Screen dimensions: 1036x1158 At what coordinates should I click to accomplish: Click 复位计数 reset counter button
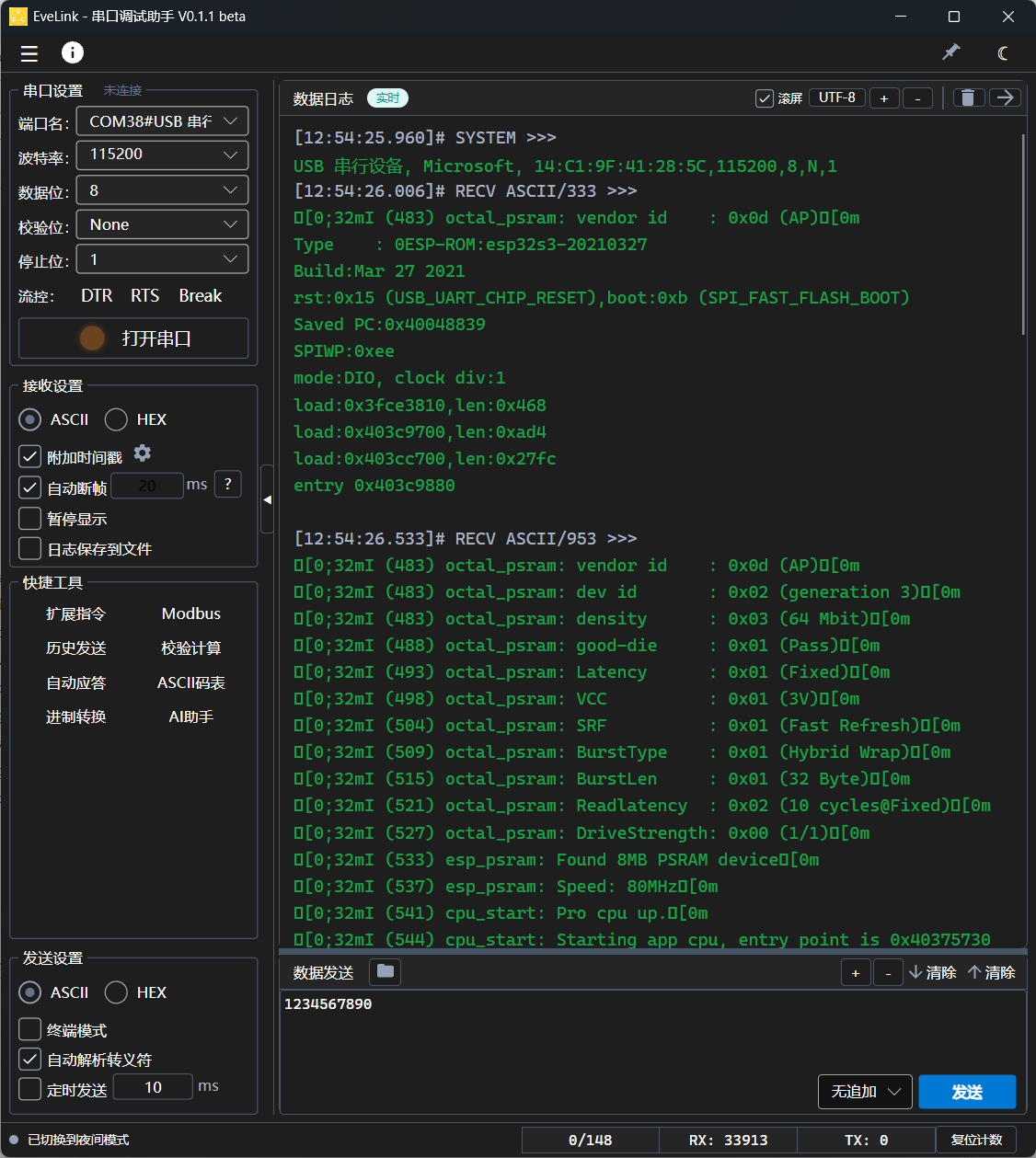point(976,1140)
